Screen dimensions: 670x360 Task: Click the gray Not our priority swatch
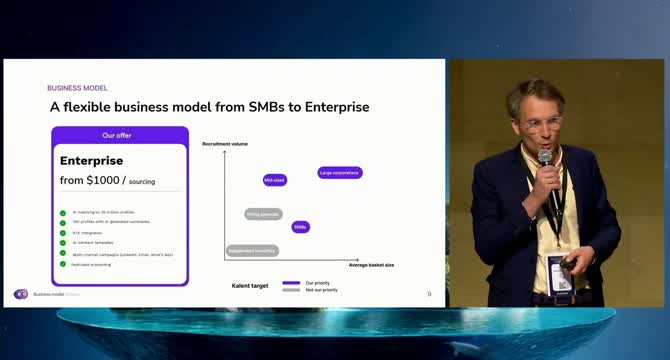point(291,290)
